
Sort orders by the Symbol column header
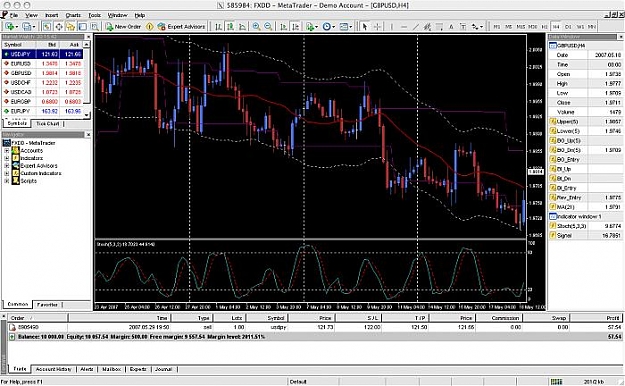point(266,318)
